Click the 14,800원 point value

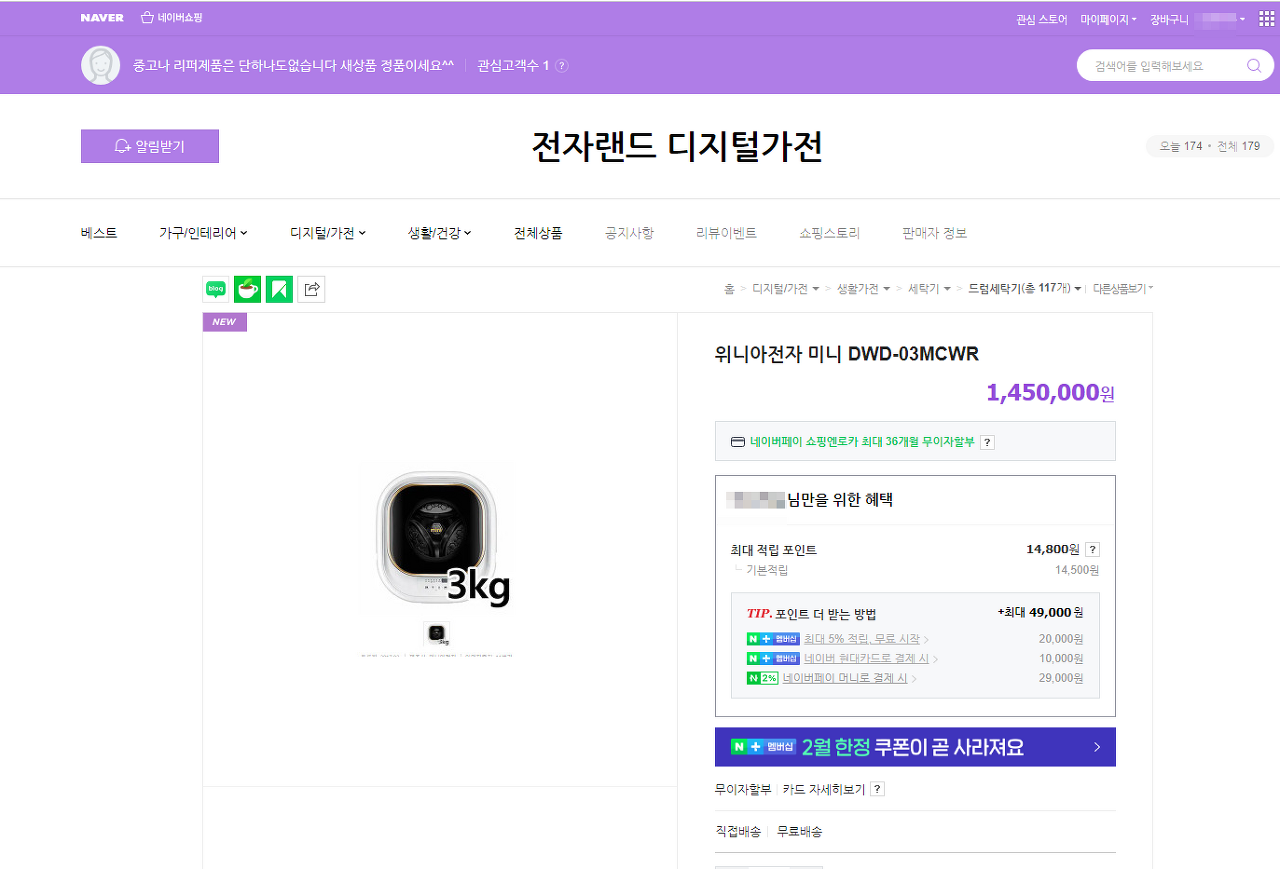coord(1053,549)
